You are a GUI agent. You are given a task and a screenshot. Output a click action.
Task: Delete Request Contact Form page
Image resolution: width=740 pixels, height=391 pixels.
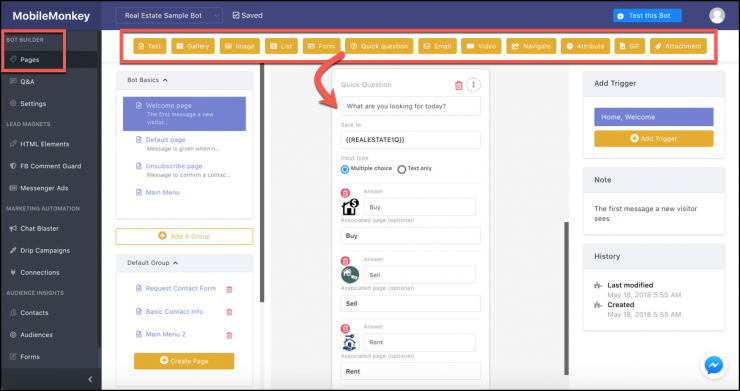pyautogui.click(x=229, y=289)
